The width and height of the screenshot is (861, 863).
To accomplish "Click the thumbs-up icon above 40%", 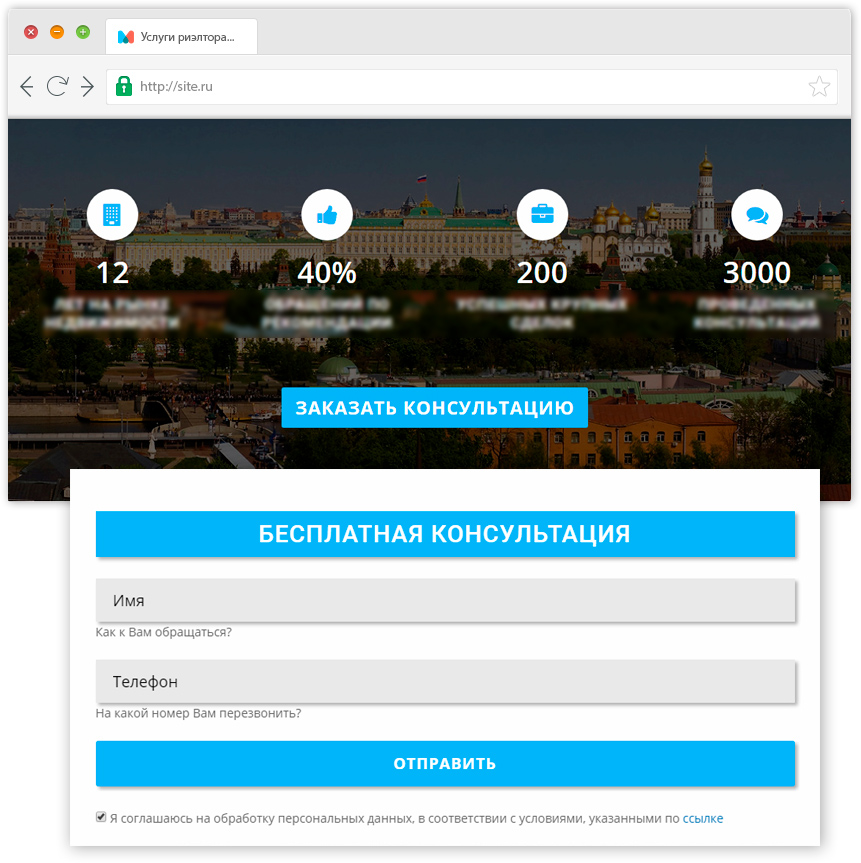I will pyautogui.click(x=327, y=214).
